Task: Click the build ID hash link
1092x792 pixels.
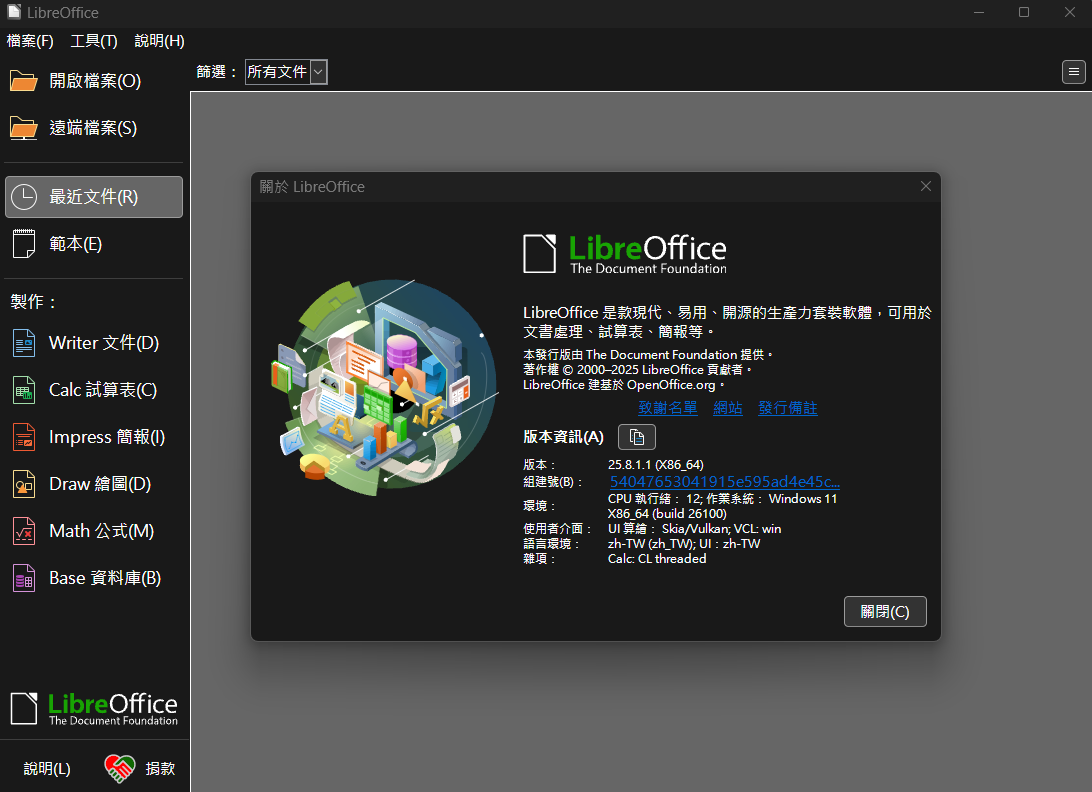Action: tap(724, 482)
